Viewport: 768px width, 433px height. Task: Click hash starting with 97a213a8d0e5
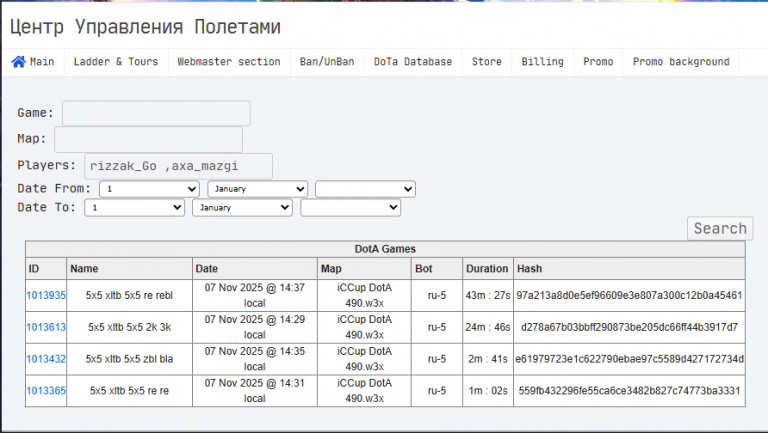(x=629, y=295)
